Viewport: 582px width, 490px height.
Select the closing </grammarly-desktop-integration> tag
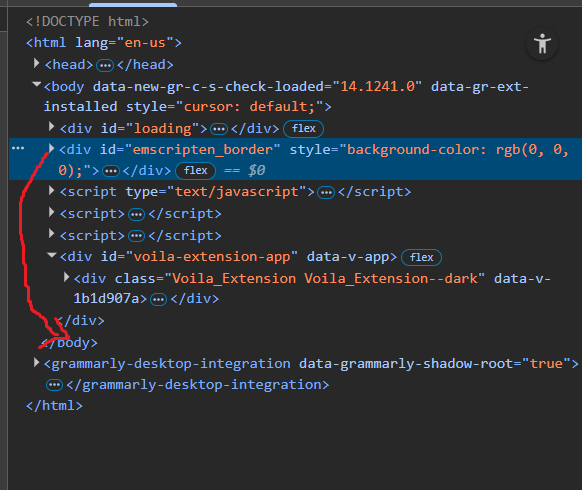click(x=197, y=385)
